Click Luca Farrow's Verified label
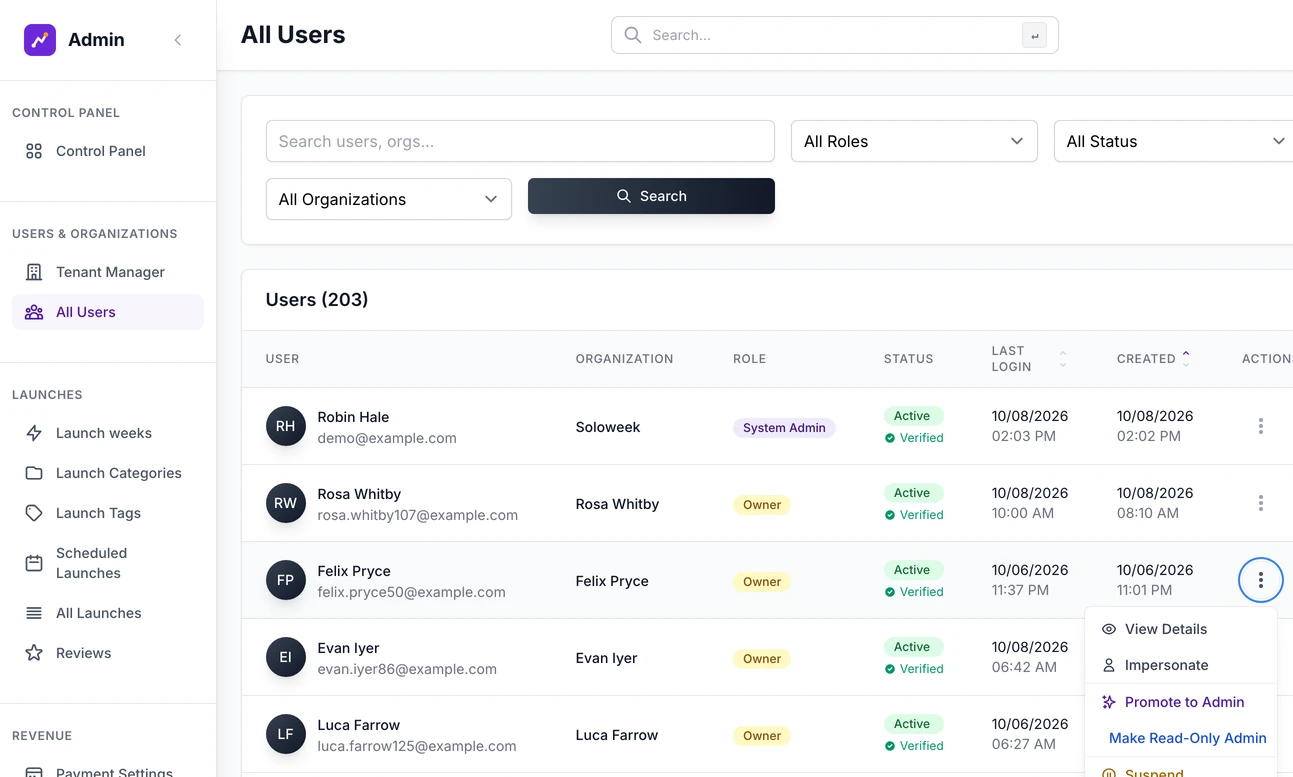 914,746
